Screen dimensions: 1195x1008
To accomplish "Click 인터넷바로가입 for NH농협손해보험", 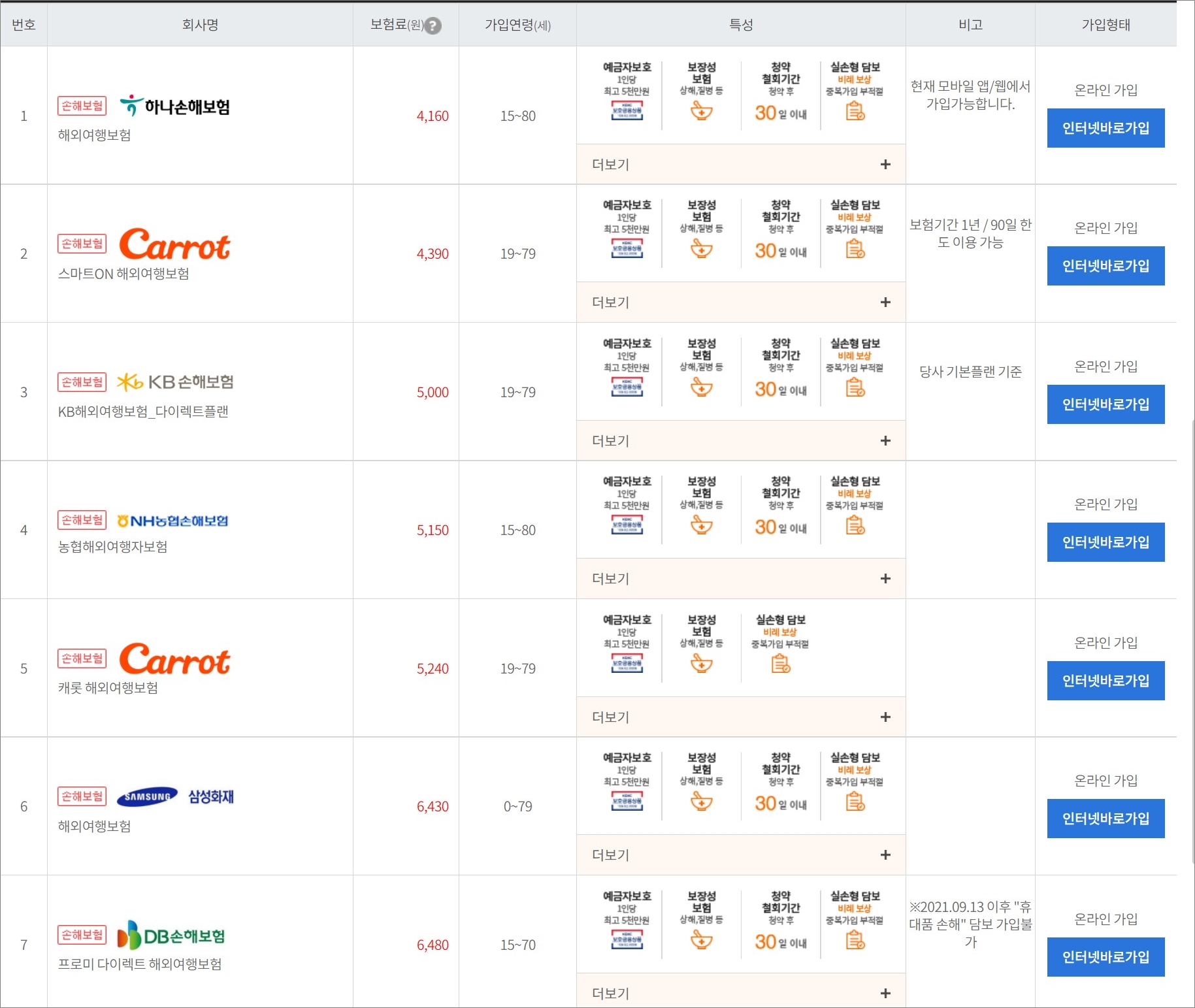I will [1105, 542].
